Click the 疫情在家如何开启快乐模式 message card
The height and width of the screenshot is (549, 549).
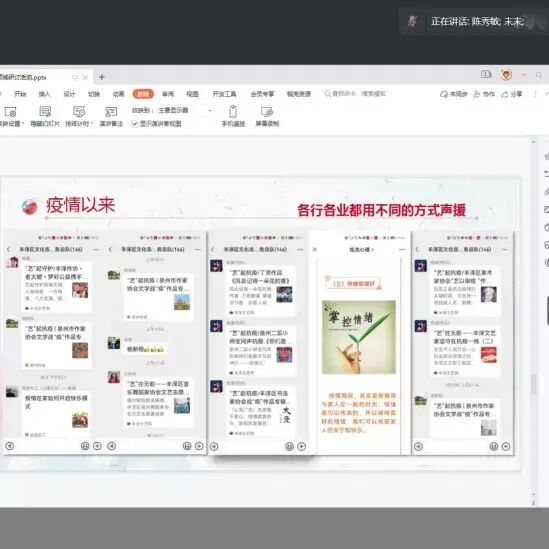(x=56, y=416)
